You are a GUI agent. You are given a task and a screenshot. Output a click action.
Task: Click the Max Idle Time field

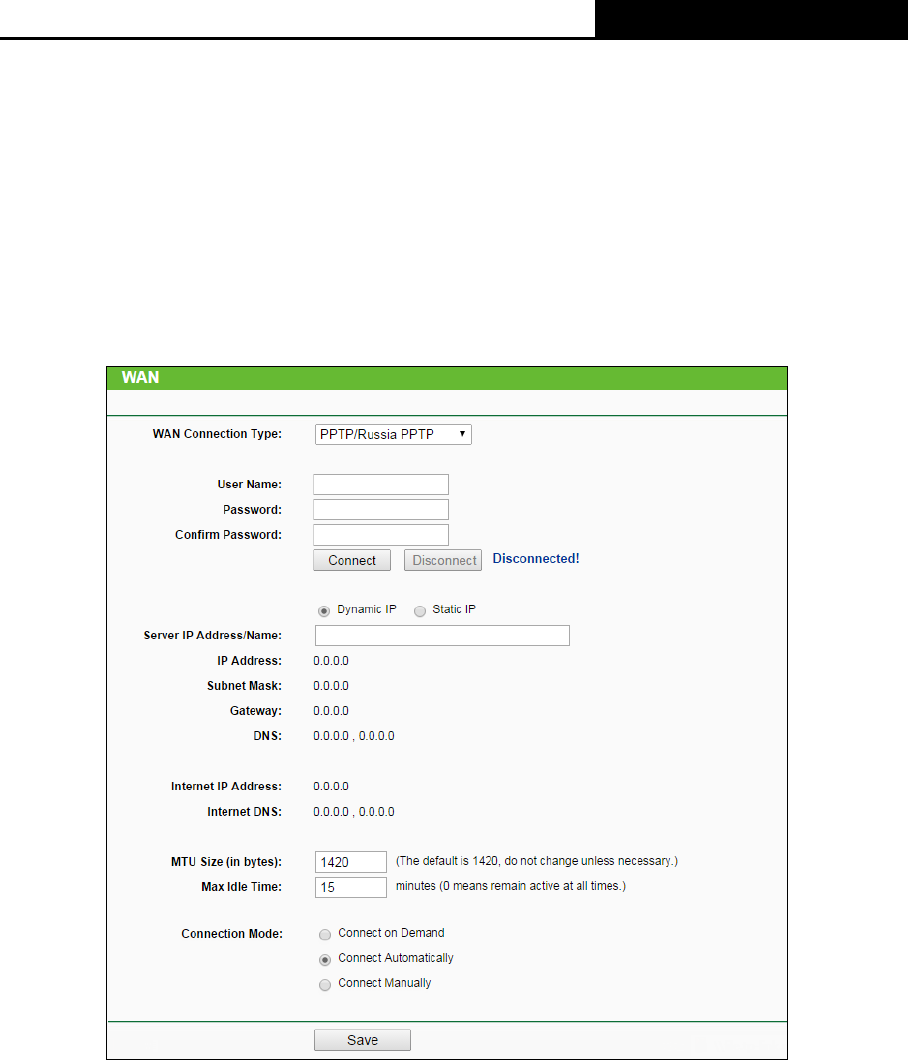click(351, 887)
